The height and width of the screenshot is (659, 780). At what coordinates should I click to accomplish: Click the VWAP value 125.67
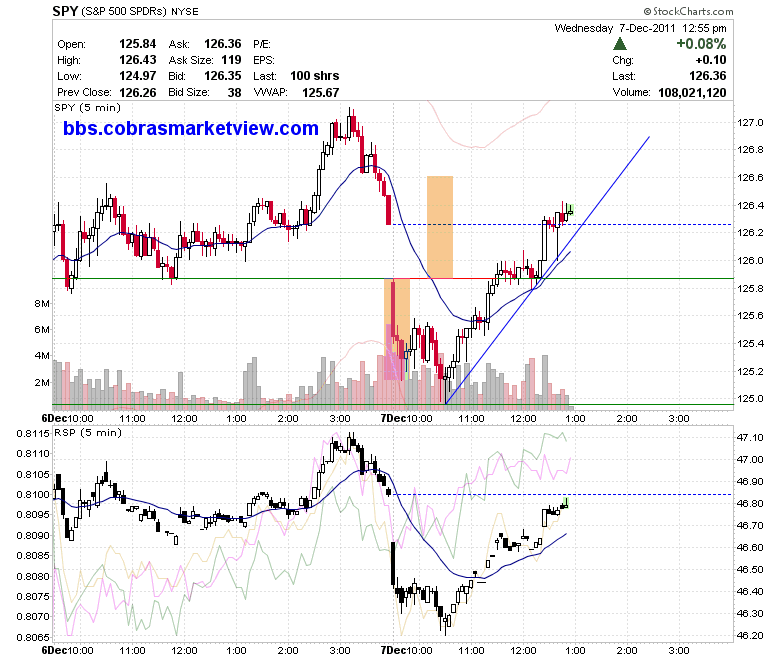(x=320, y=93)
